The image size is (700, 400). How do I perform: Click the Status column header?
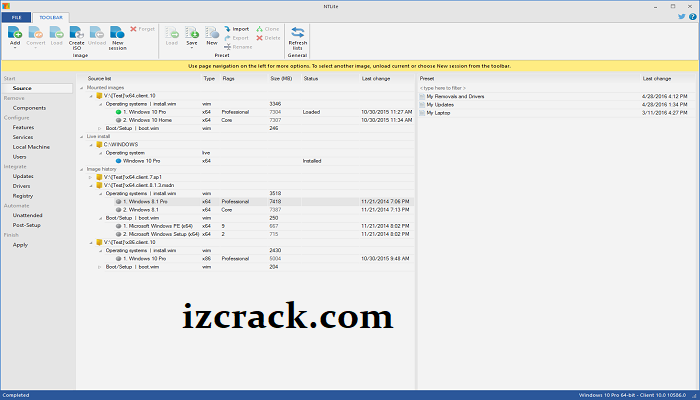pyautogui.click(x=311, y=79)
